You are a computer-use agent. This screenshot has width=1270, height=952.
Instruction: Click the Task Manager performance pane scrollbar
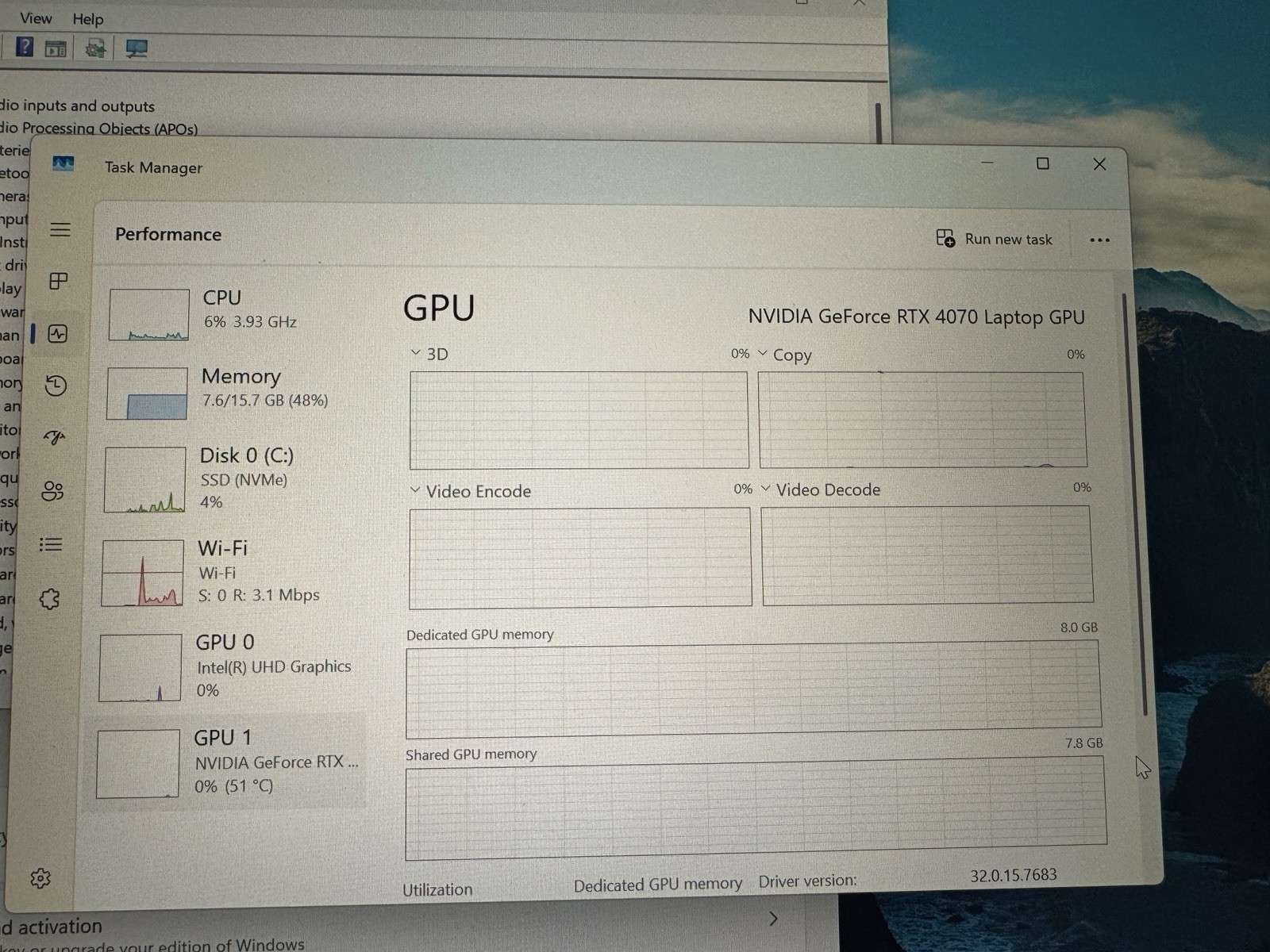pyautogui.click(x=1133, y=505)
